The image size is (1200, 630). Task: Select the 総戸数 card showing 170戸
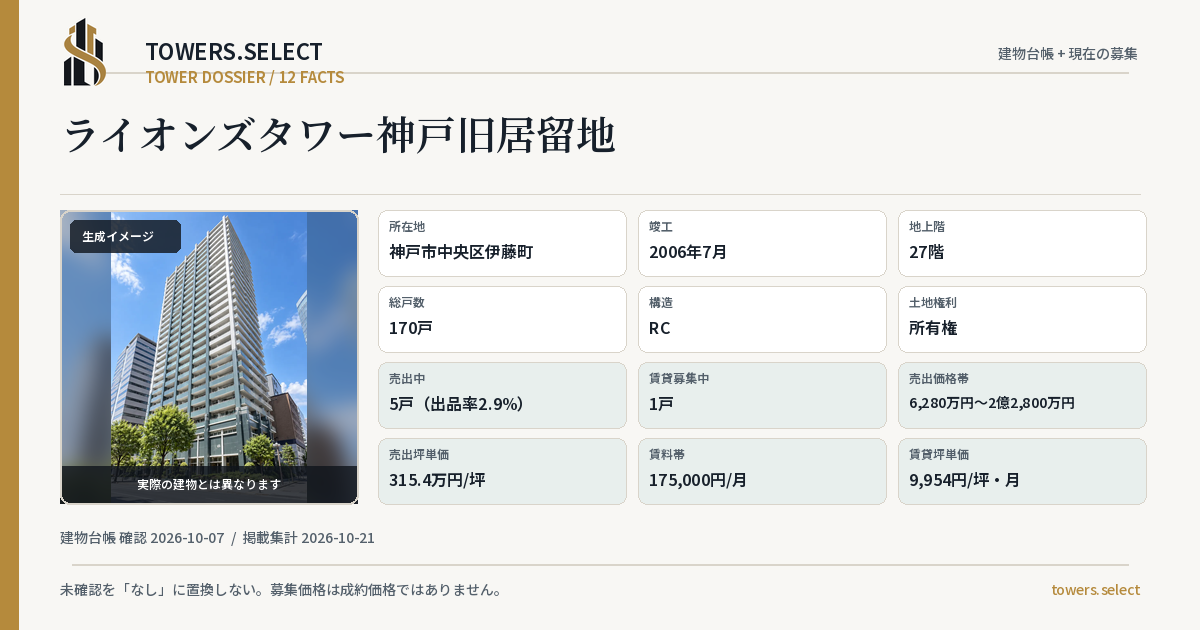pyautogui.click(x=502, y=319)
